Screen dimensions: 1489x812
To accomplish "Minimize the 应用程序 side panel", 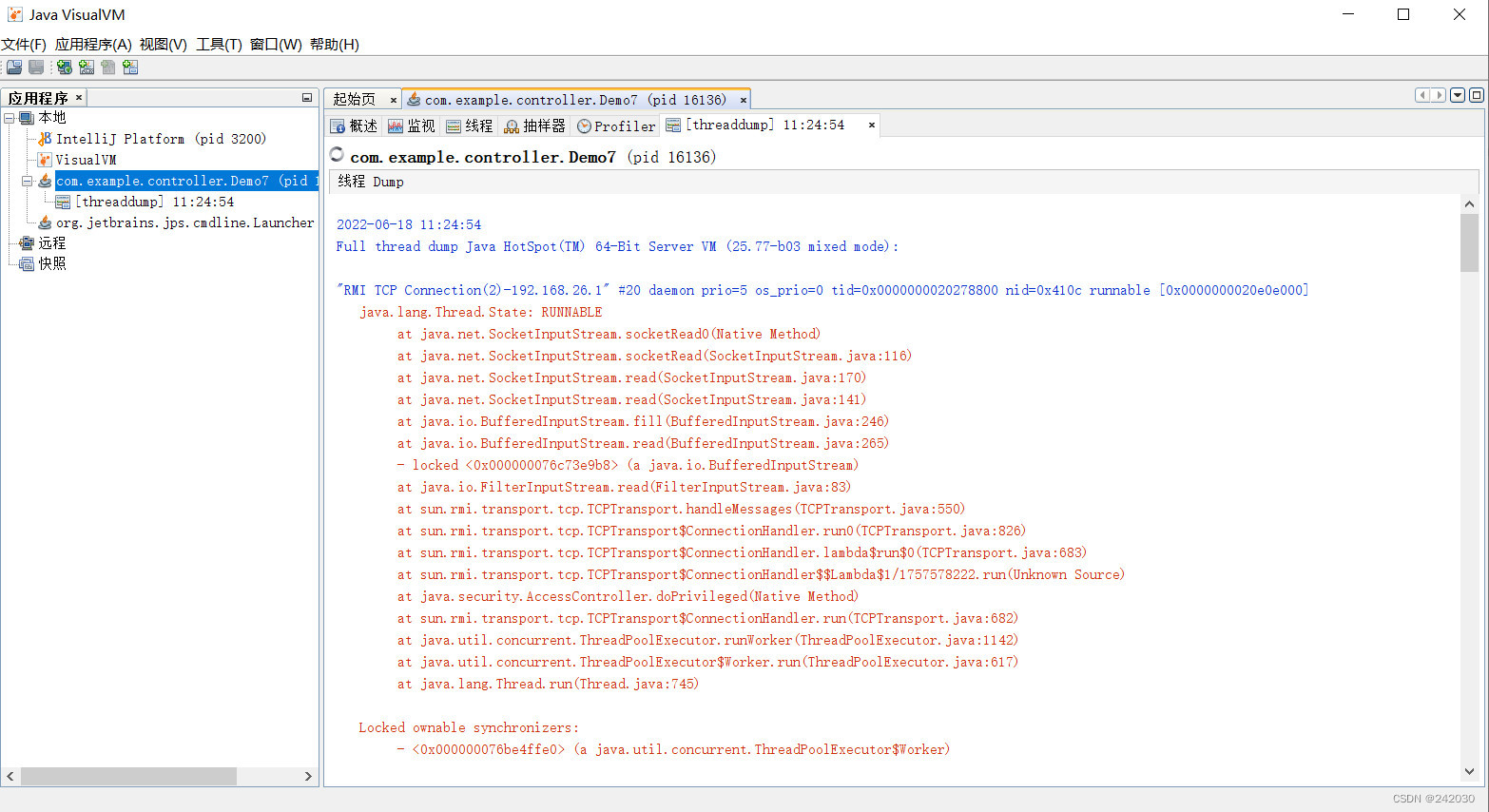I will [x=307, y=98].
